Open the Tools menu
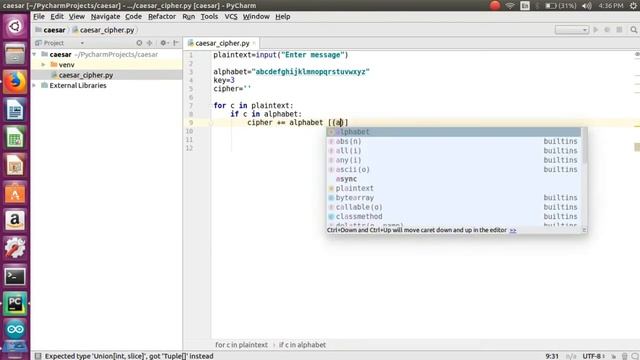 [x=209, y=16]
